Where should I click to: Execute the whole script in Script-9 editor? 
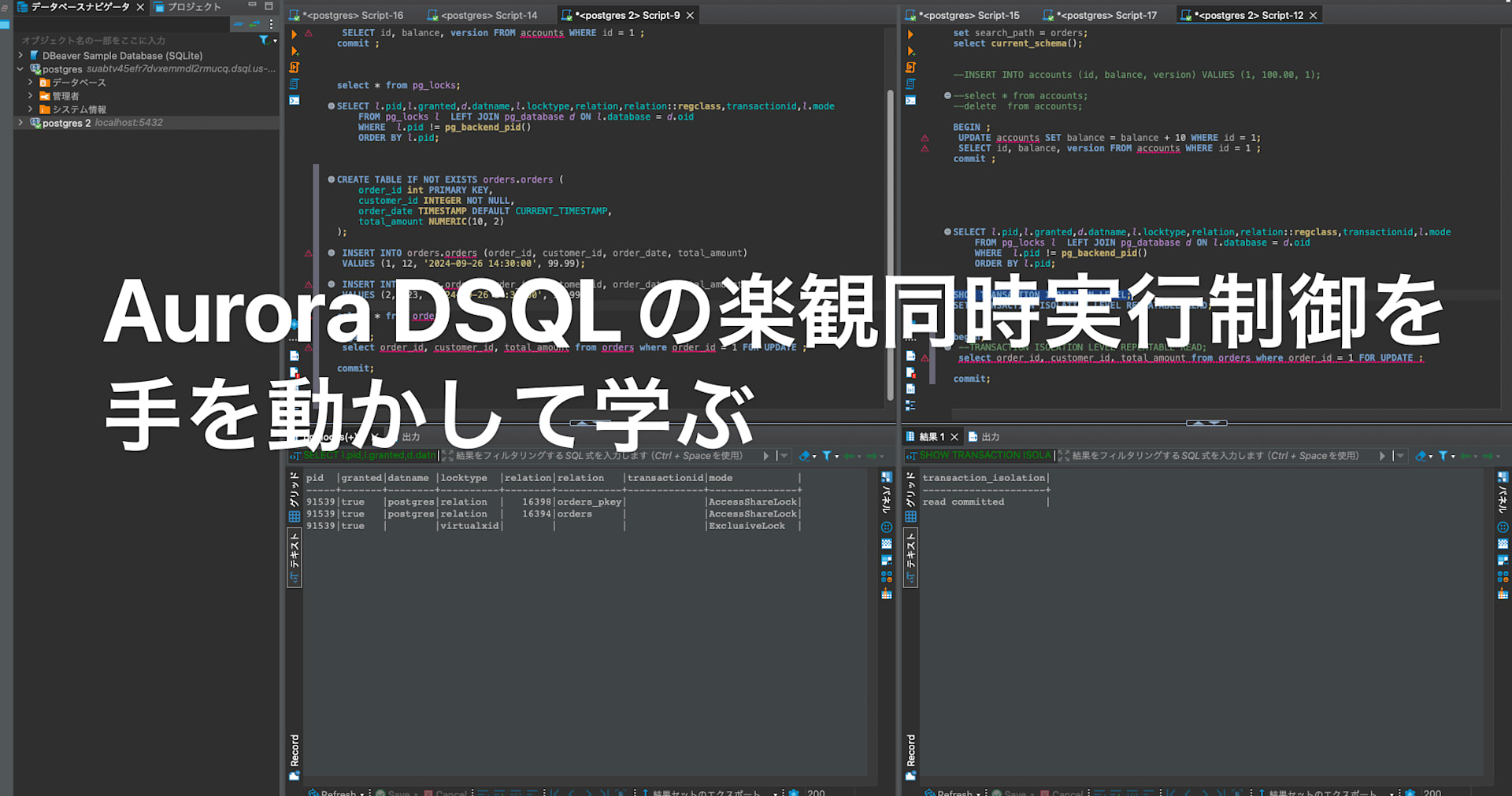(x=295, y=68)
